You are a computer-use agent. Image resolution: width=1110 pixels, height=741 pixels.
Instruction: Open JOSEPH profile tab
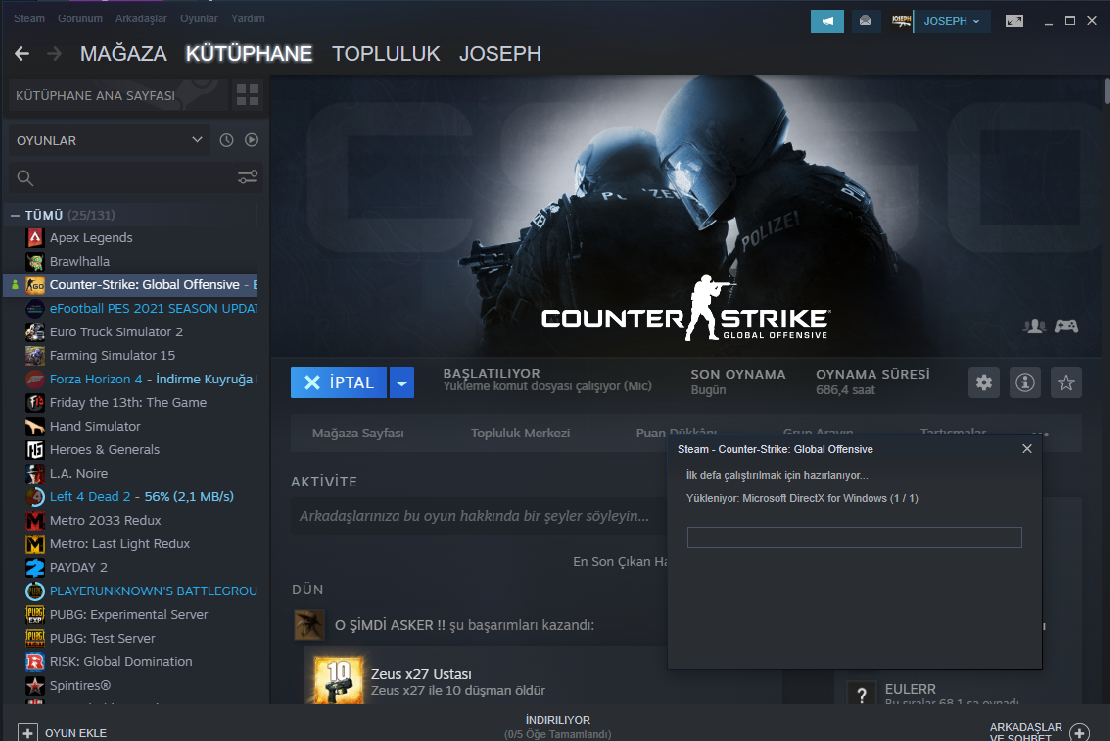coord(500,54)
